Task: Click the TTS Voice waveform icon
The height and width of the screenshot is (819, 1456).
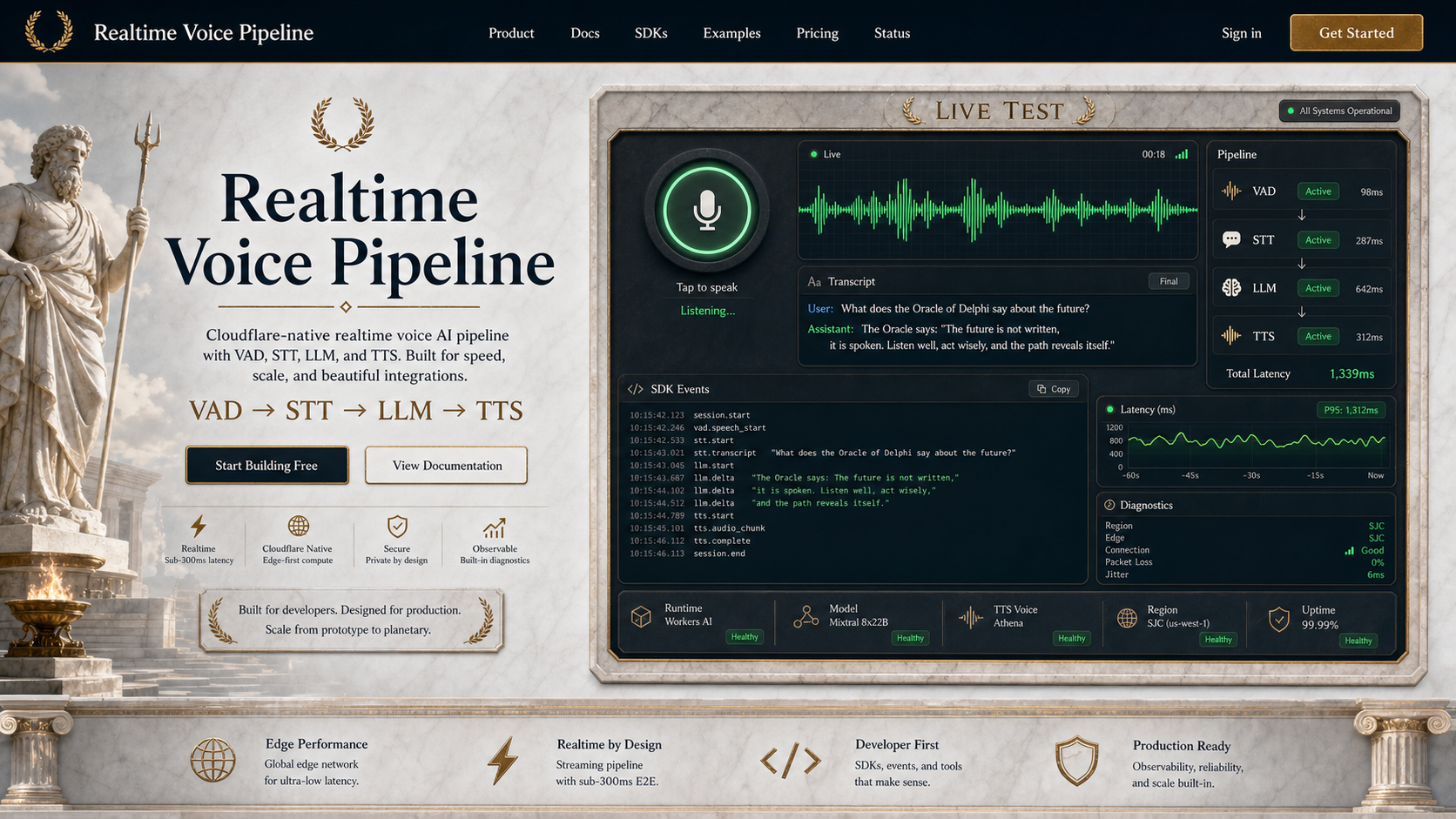Action: click(x=971, y=618)
